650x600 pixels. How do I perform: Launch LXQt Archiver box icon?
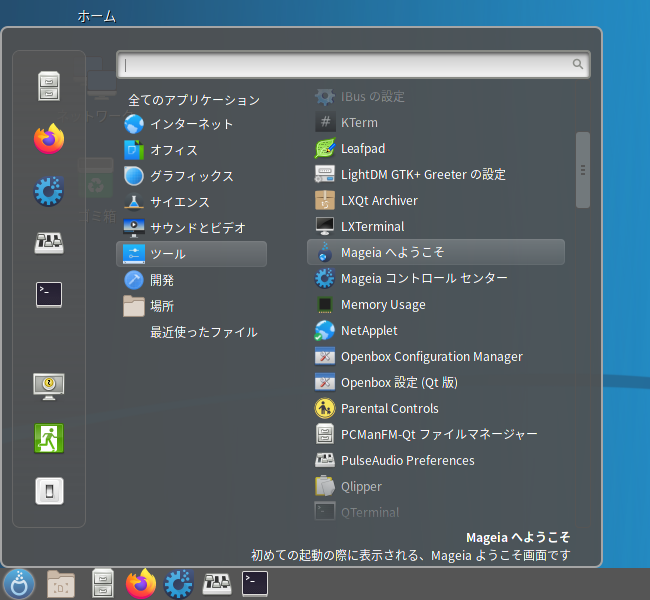(x=325, y=200)
